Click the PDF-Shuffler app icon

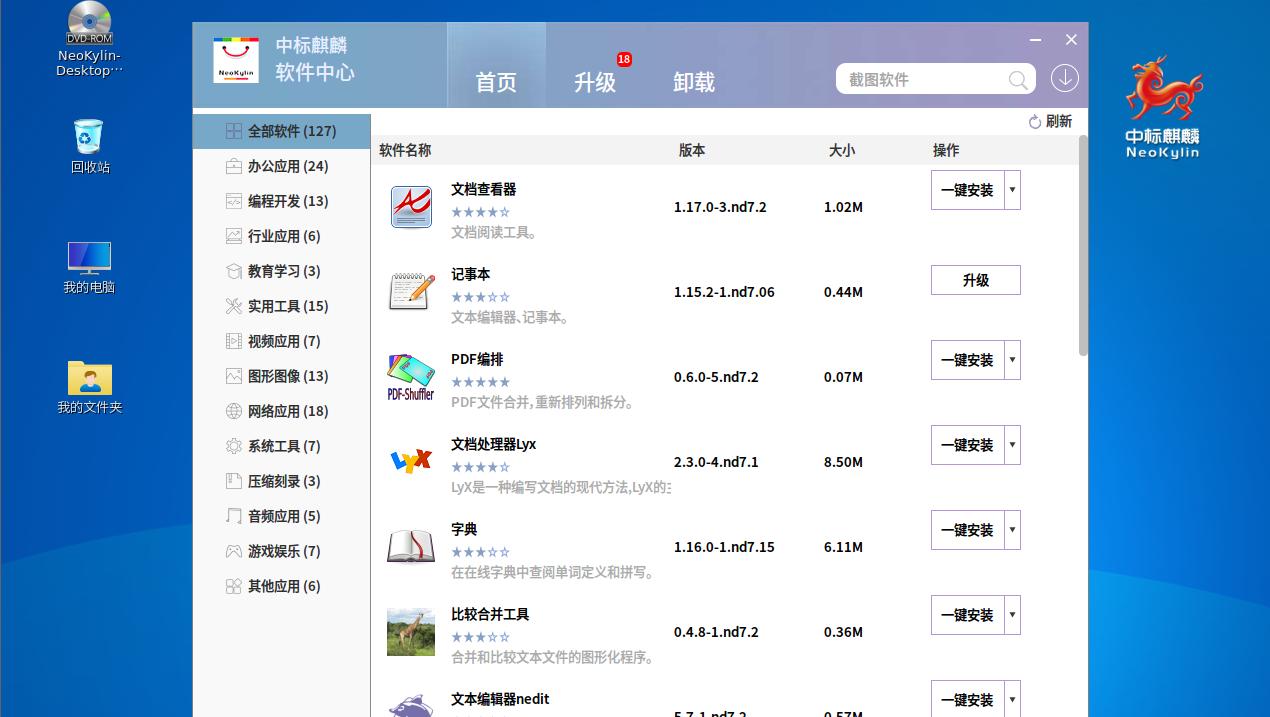pos(411,377)
